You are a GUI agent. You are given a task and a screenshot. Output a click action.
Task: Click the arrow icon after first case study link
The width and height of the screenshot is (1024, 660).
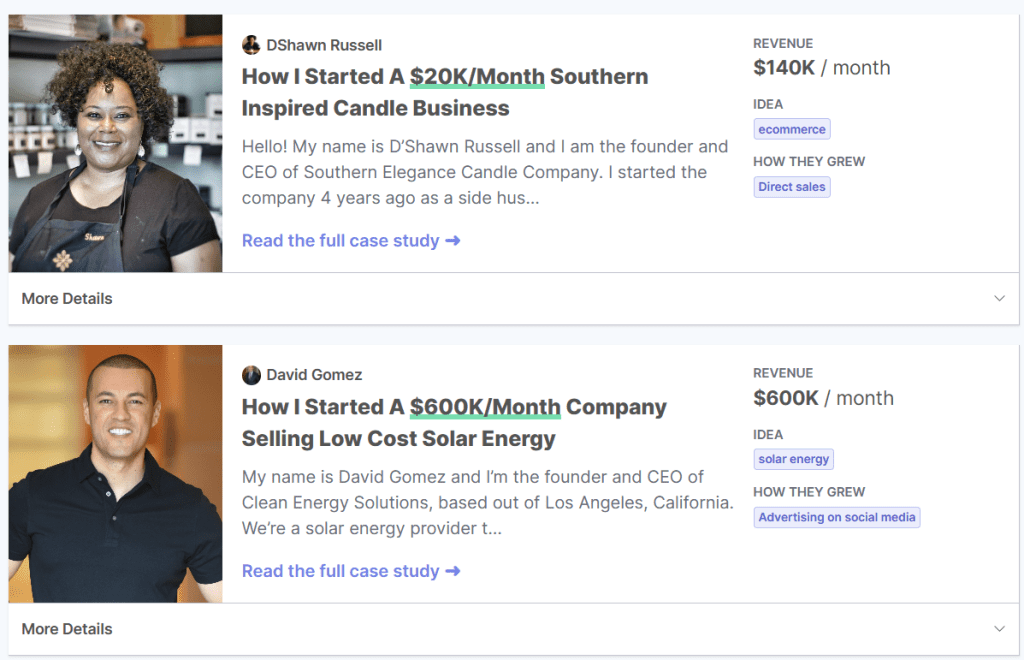pos(452,240)
